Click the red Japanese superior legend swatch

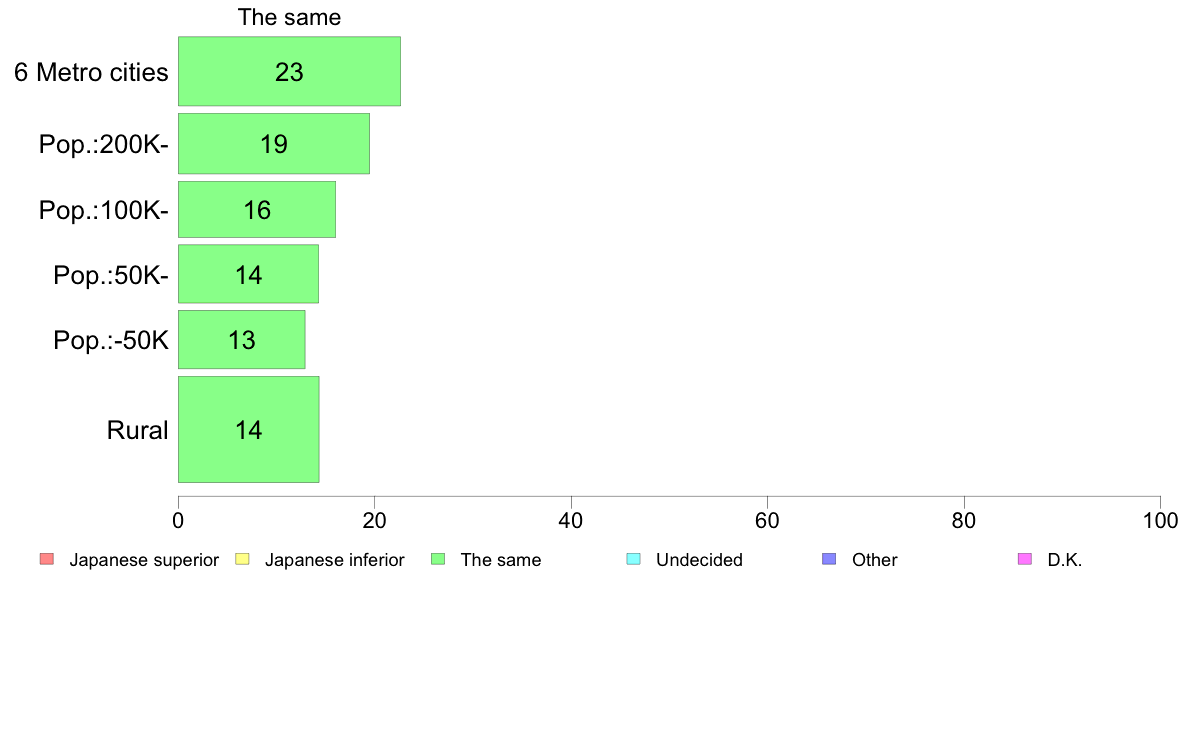coord(47,559)
